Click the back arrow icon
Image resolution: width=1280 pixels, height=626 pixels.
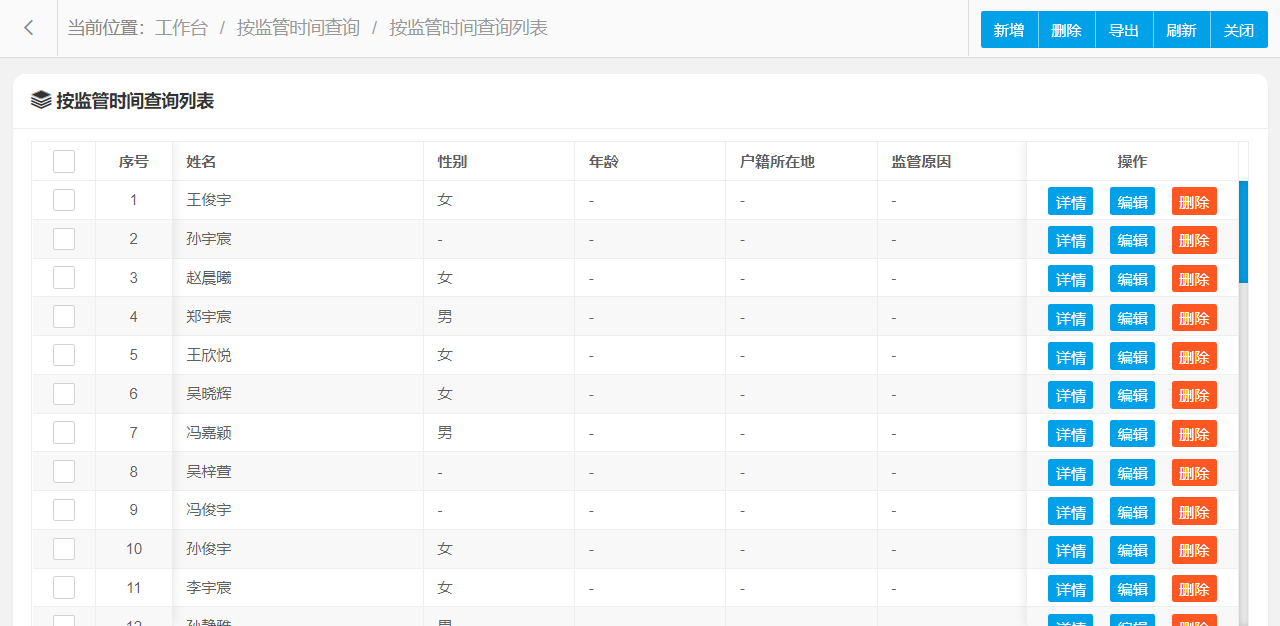pos(29,28)
